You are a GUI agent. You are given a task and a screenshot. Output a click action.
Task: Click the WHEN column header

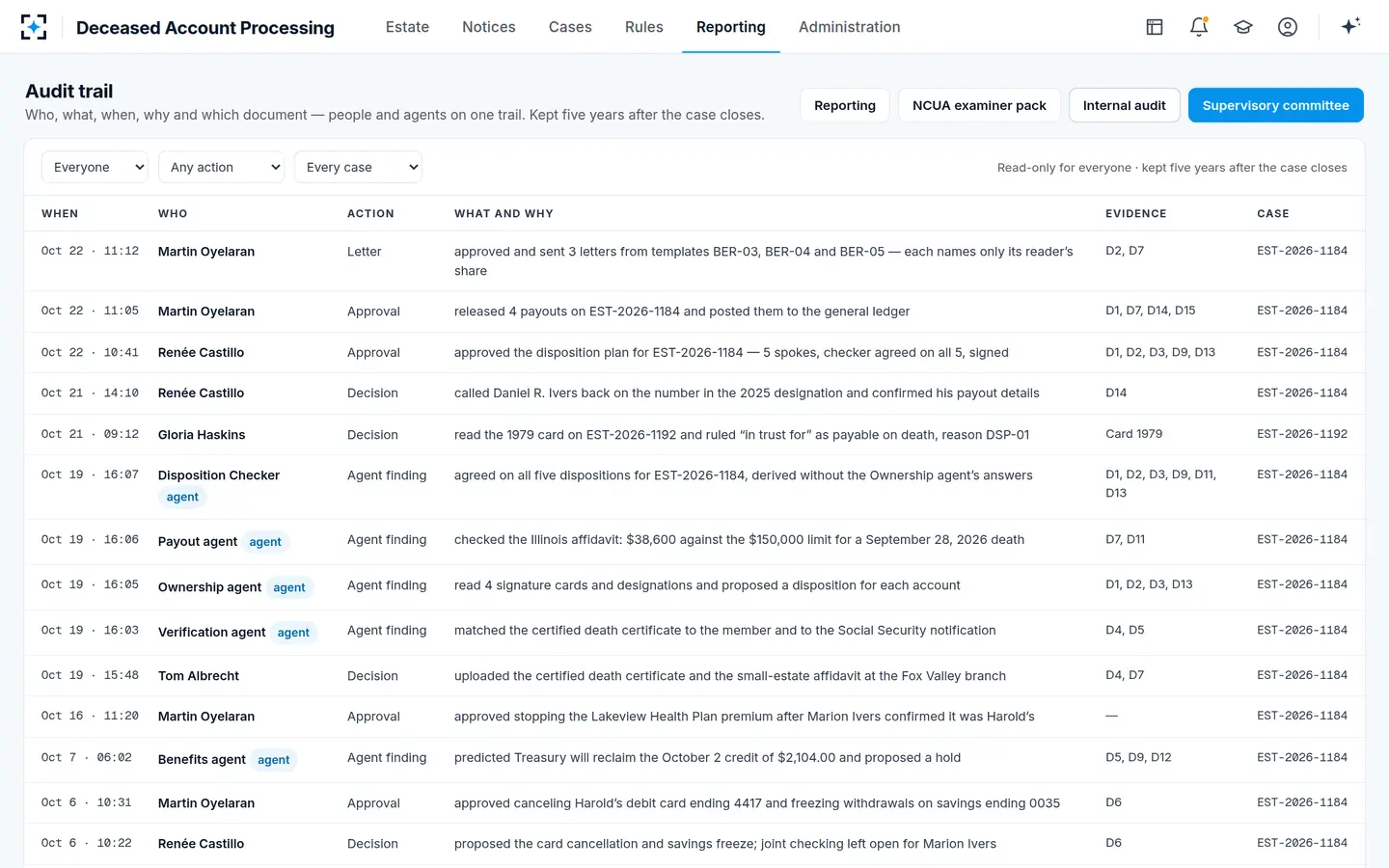[60, 214]
